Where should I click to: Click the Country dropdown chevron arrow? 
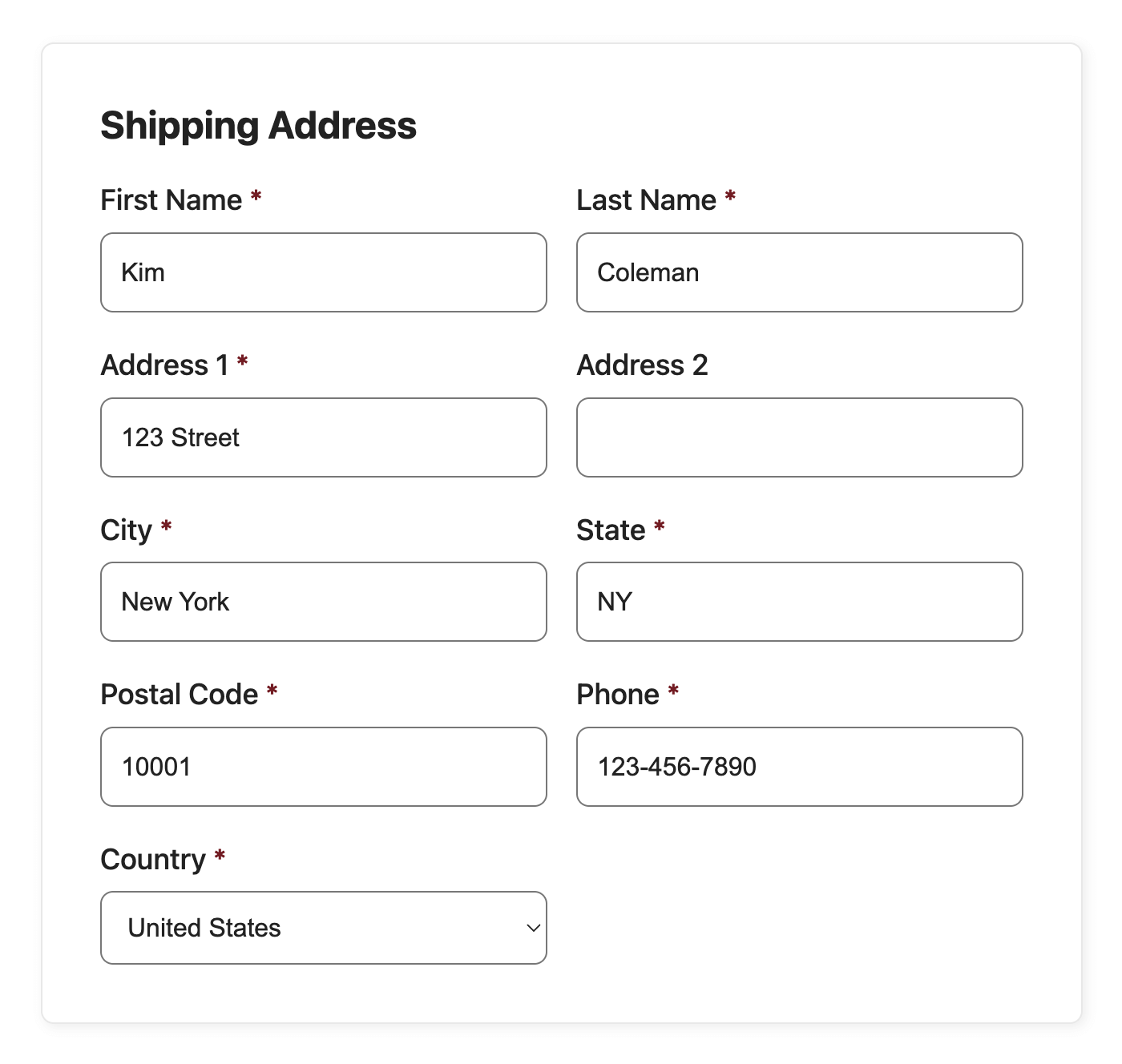(532, 928)
